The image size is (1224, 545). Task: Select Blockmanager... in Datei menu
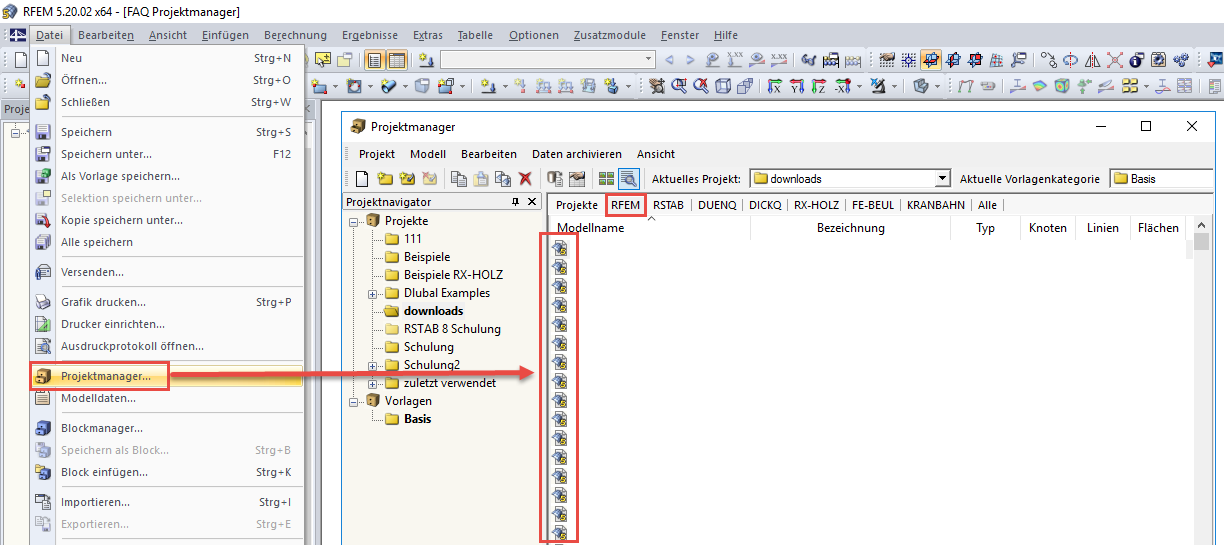pyautogui.click(x=167, y=428)
